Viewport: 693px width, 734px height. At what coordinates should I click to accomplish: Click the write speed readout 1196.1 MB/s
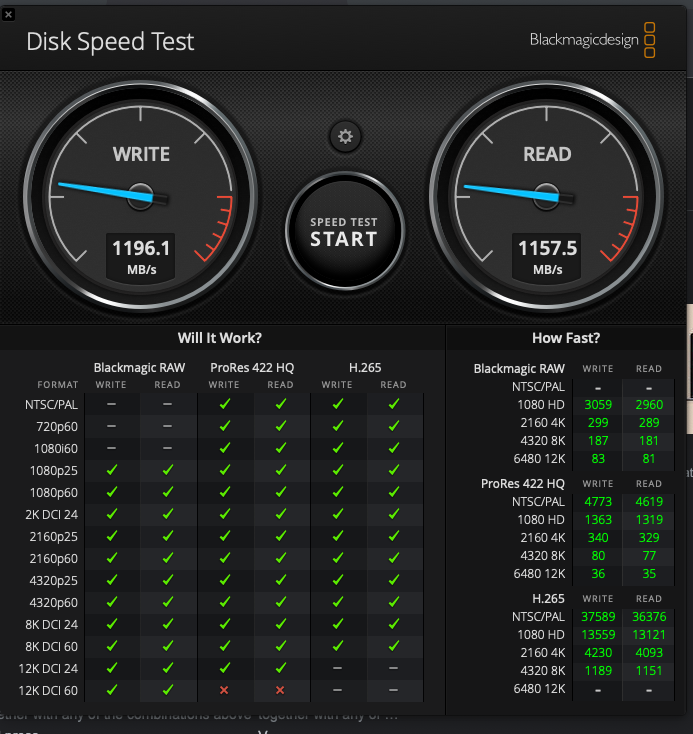141,257
